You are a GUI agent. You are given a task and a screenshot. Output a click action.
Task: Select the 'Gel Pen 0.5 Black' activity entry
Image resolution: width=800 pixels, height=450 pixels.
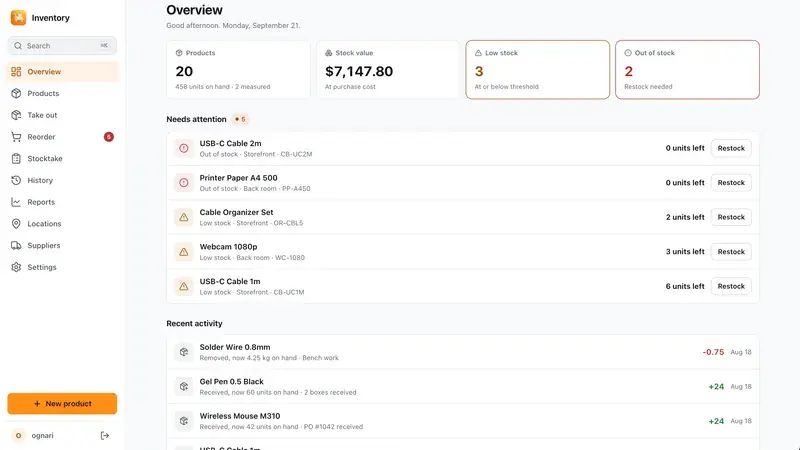coord(463,387)
